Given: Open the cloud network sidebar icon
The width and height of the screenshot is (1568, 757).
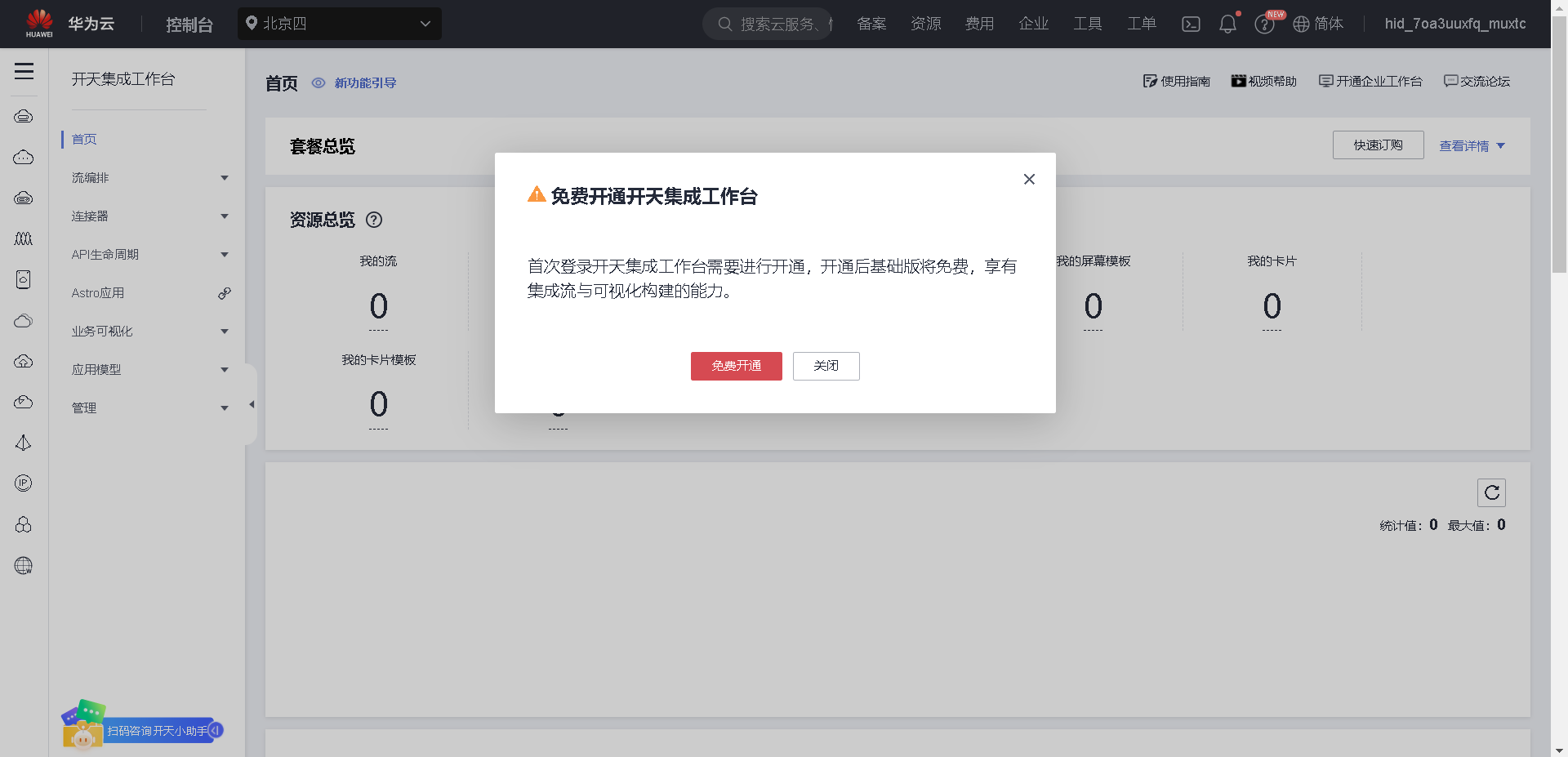Looking at the screenshot, I should click(x=24, y=402).
